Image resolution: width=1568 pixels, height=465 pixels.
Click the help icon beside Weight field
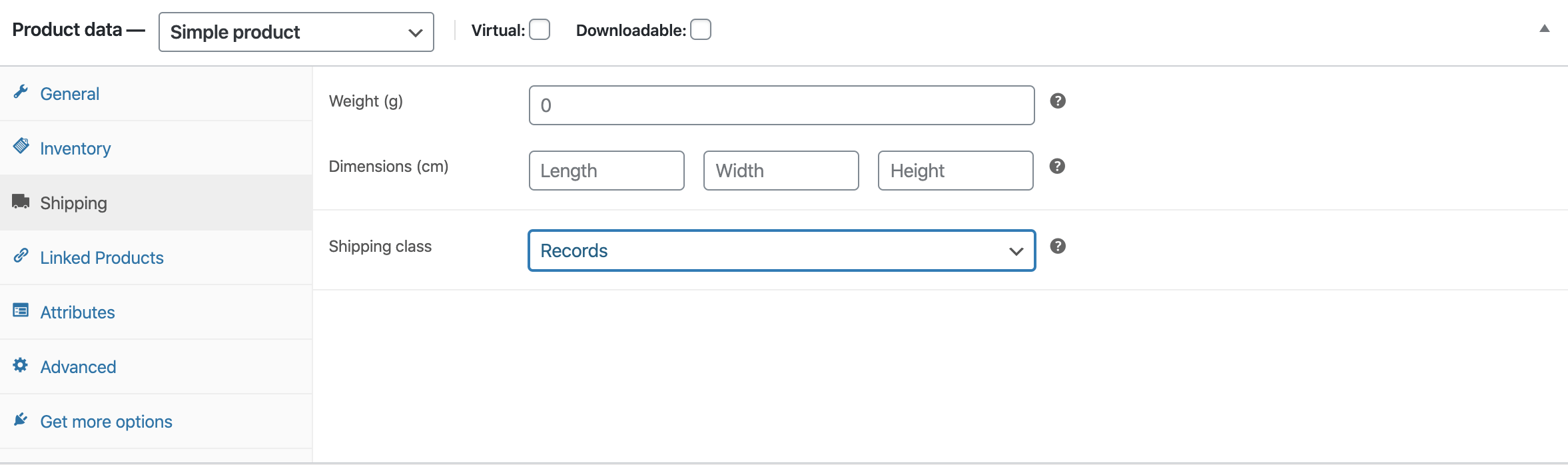[x=1058, y=101]
